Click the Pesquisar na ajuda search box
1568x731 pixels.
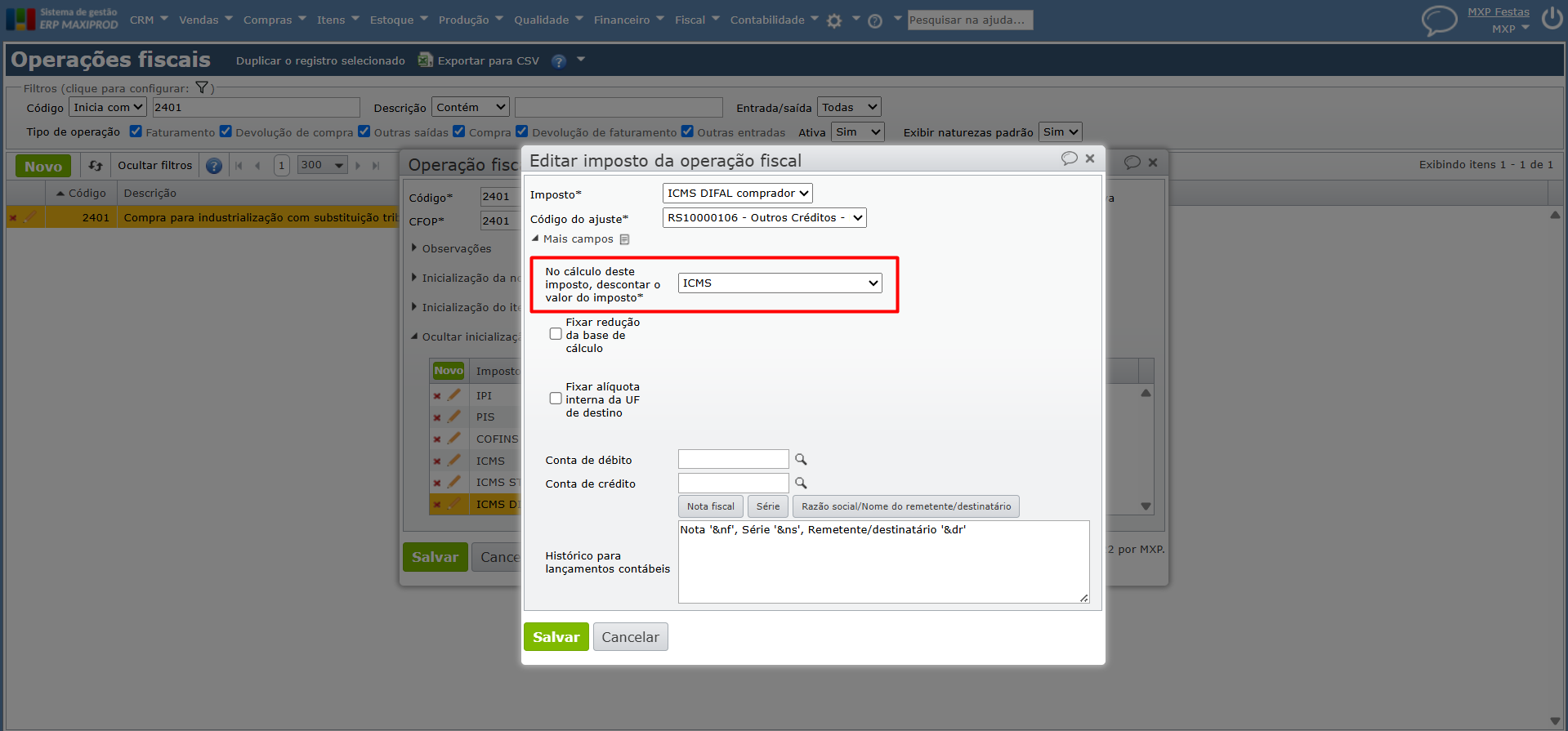[x=971, y=20]
